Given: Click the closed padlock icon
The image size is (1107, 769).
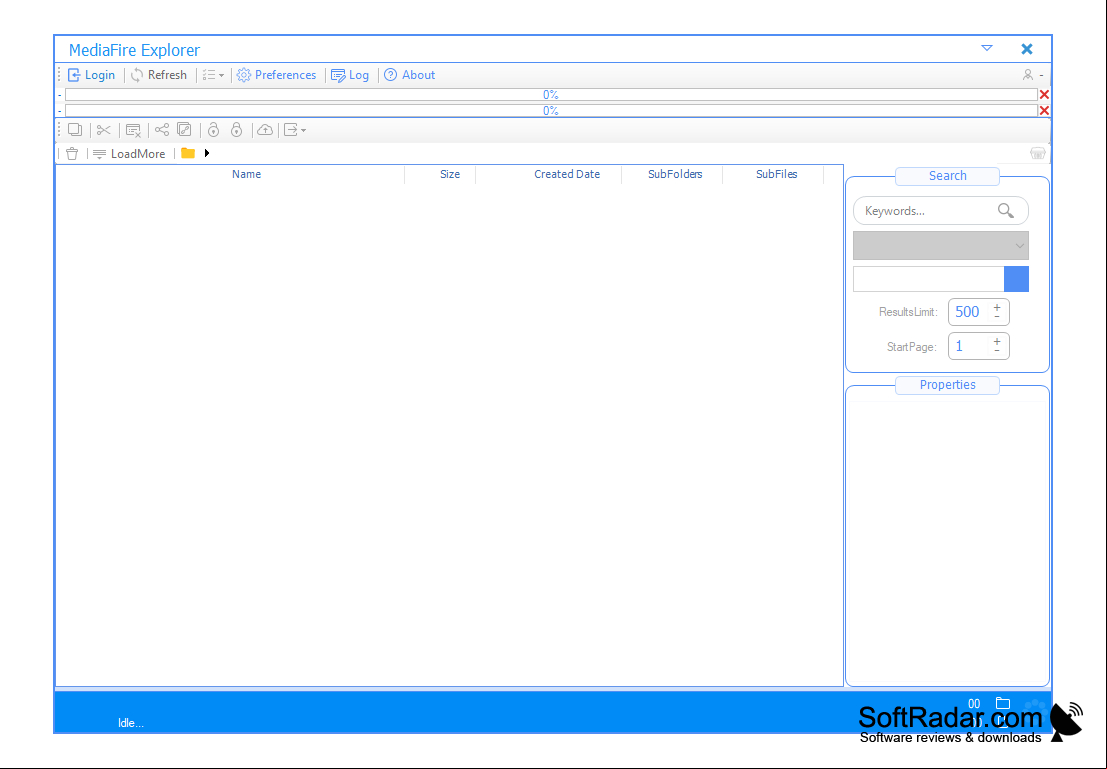Looking at the screenshot, I should [x=237, y=130].
